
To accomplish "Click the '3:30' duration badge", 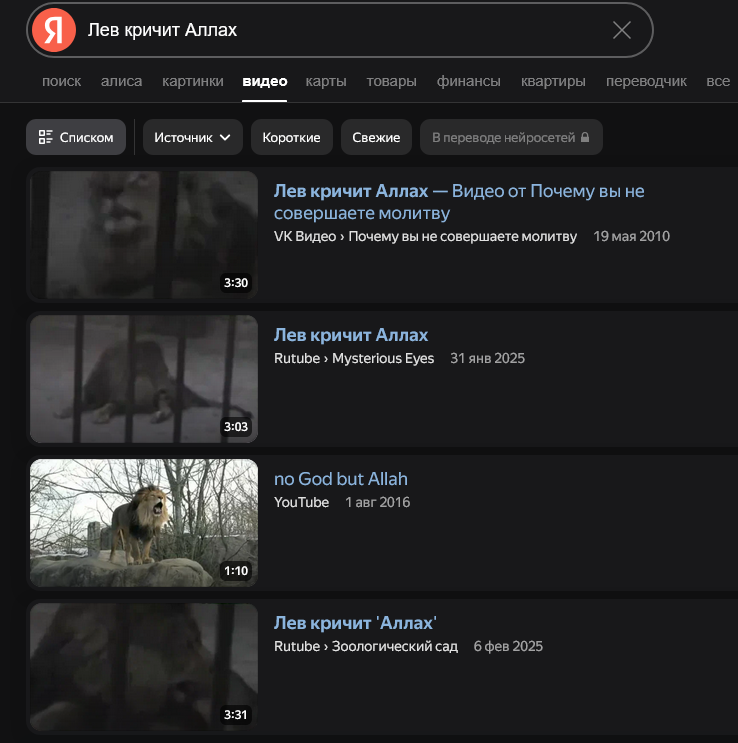I will [x=236, y=283].
